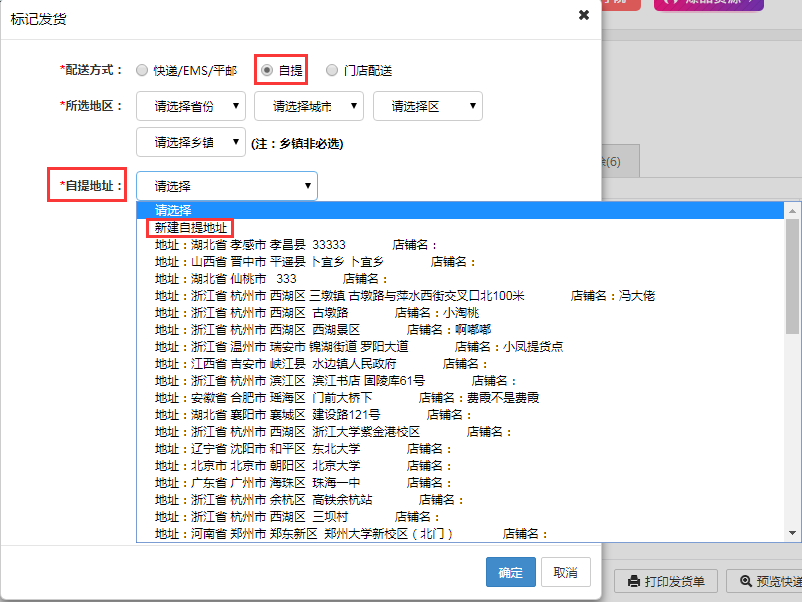Close the 标记发货 dialog
This screenshot has width=802, height=602.
(x=584, y=15)
